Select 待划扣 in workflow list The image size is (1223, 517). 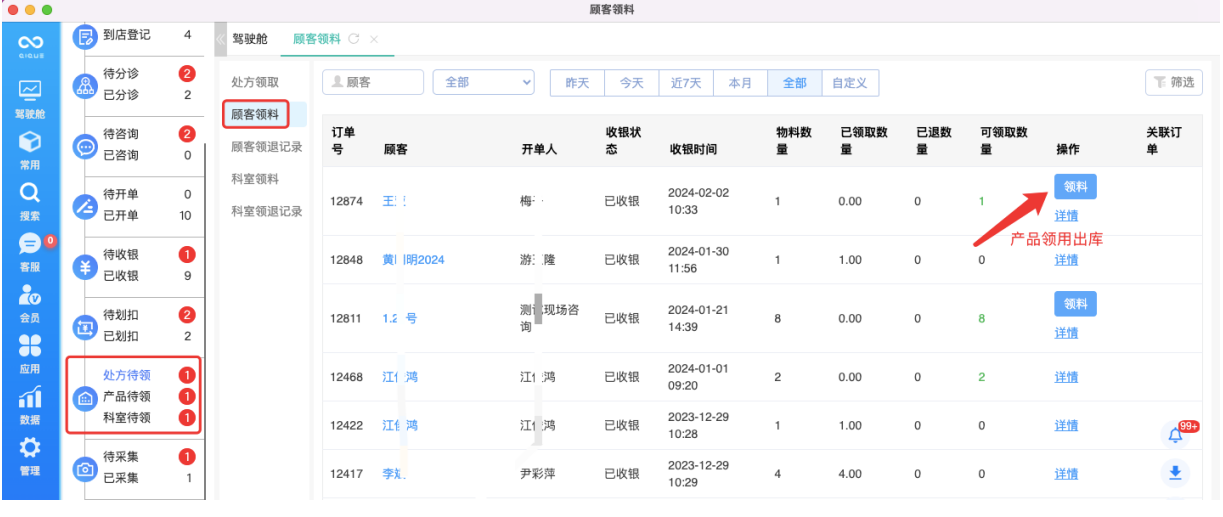(x=121, y=315)
